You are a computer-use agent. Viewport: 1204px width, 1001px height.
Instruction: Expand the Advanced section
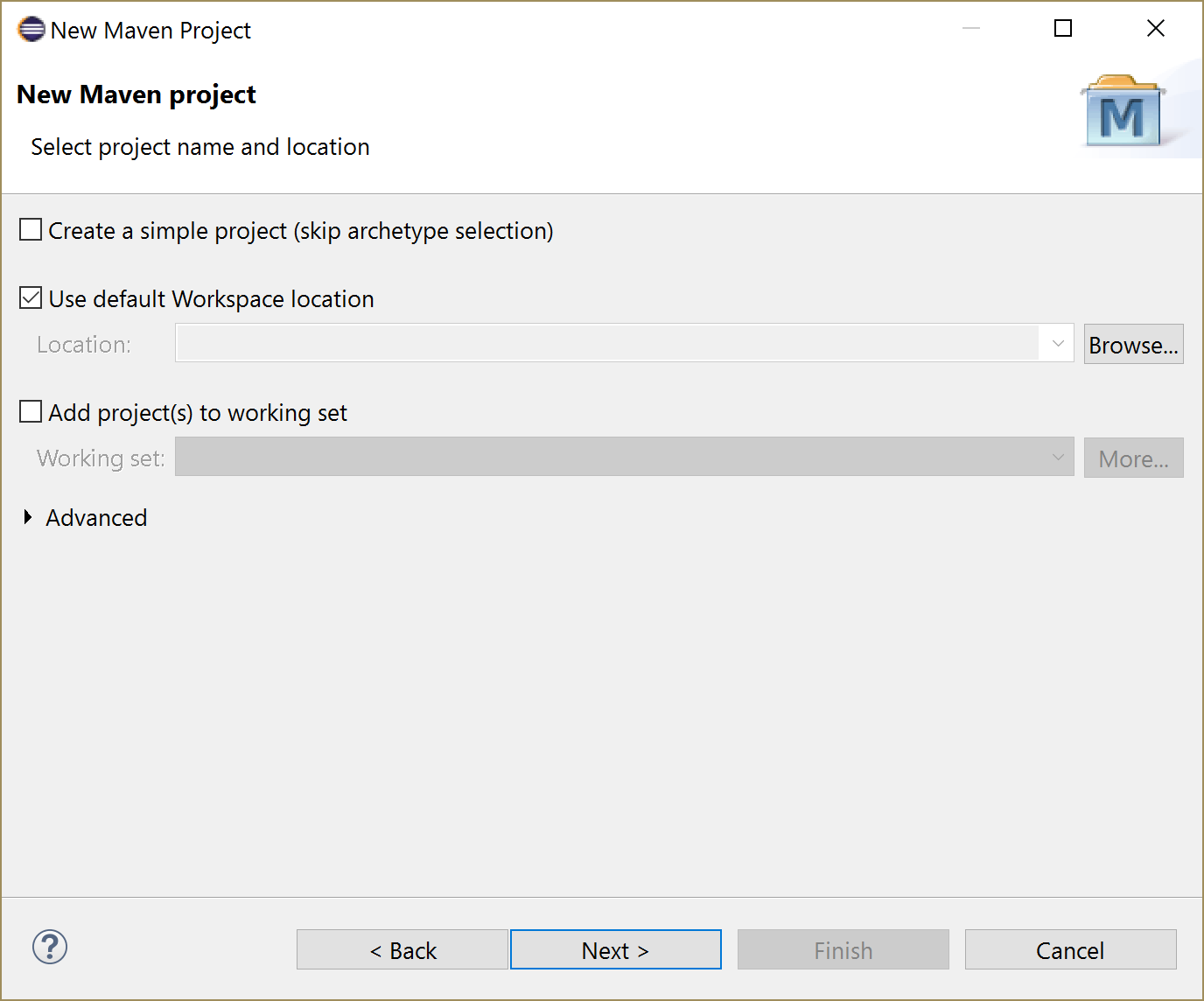click(28, 517)
